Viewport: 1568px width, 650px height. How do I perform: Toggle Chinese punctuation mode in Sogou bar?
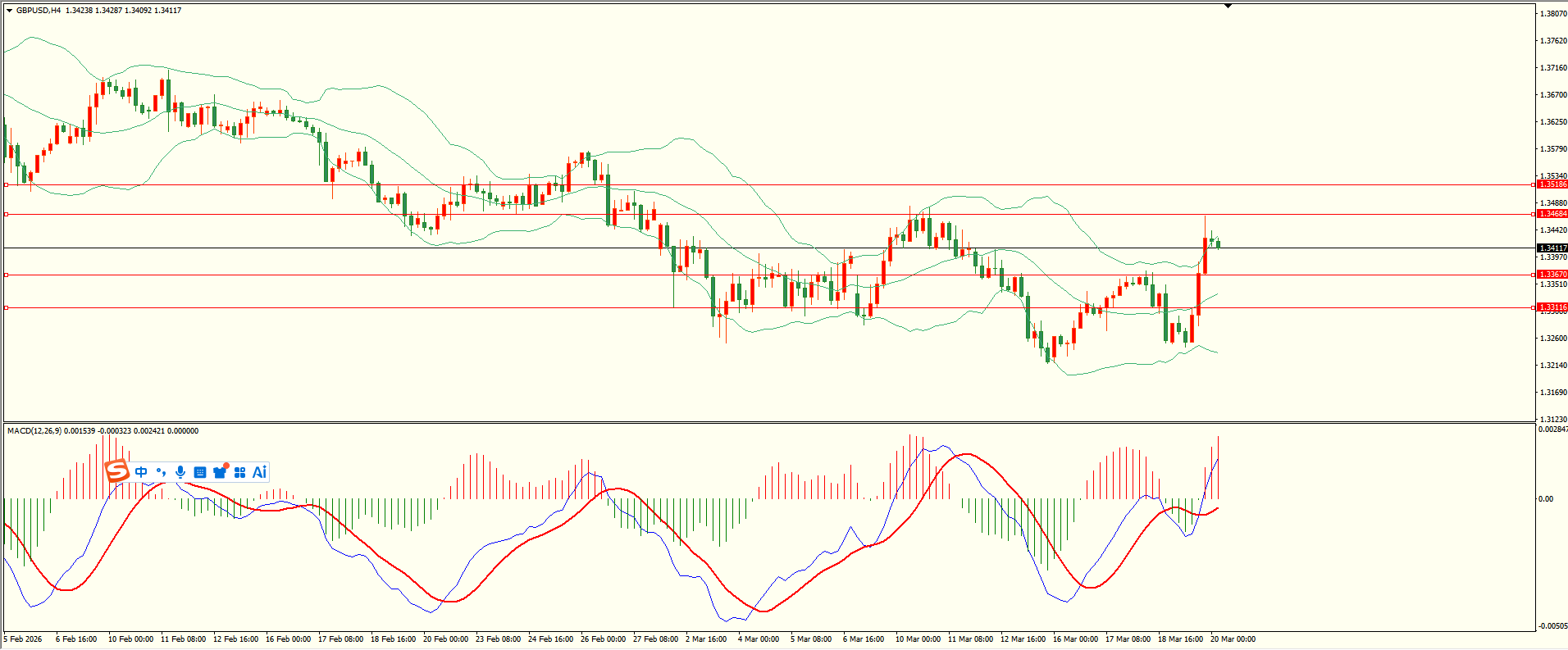[161, 472]
